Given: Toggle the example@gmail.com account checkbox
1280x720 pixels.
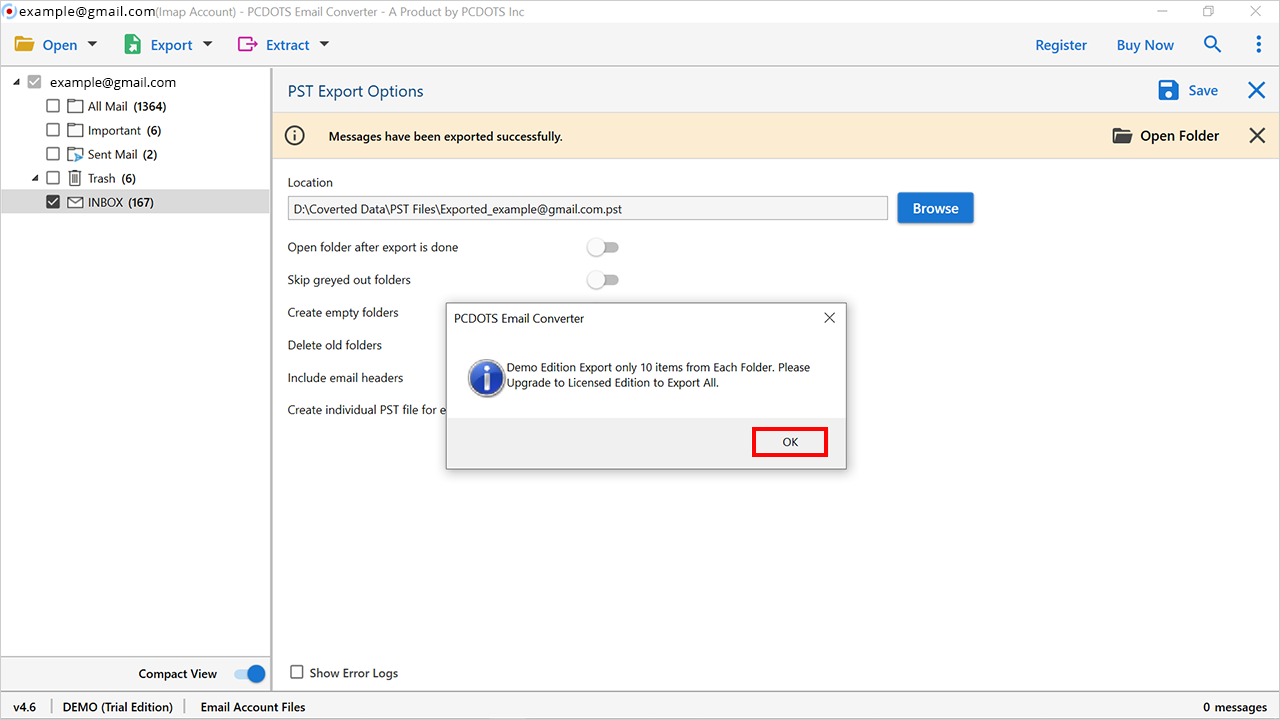Looking at the screenshot, I should (x=35, y=82).
